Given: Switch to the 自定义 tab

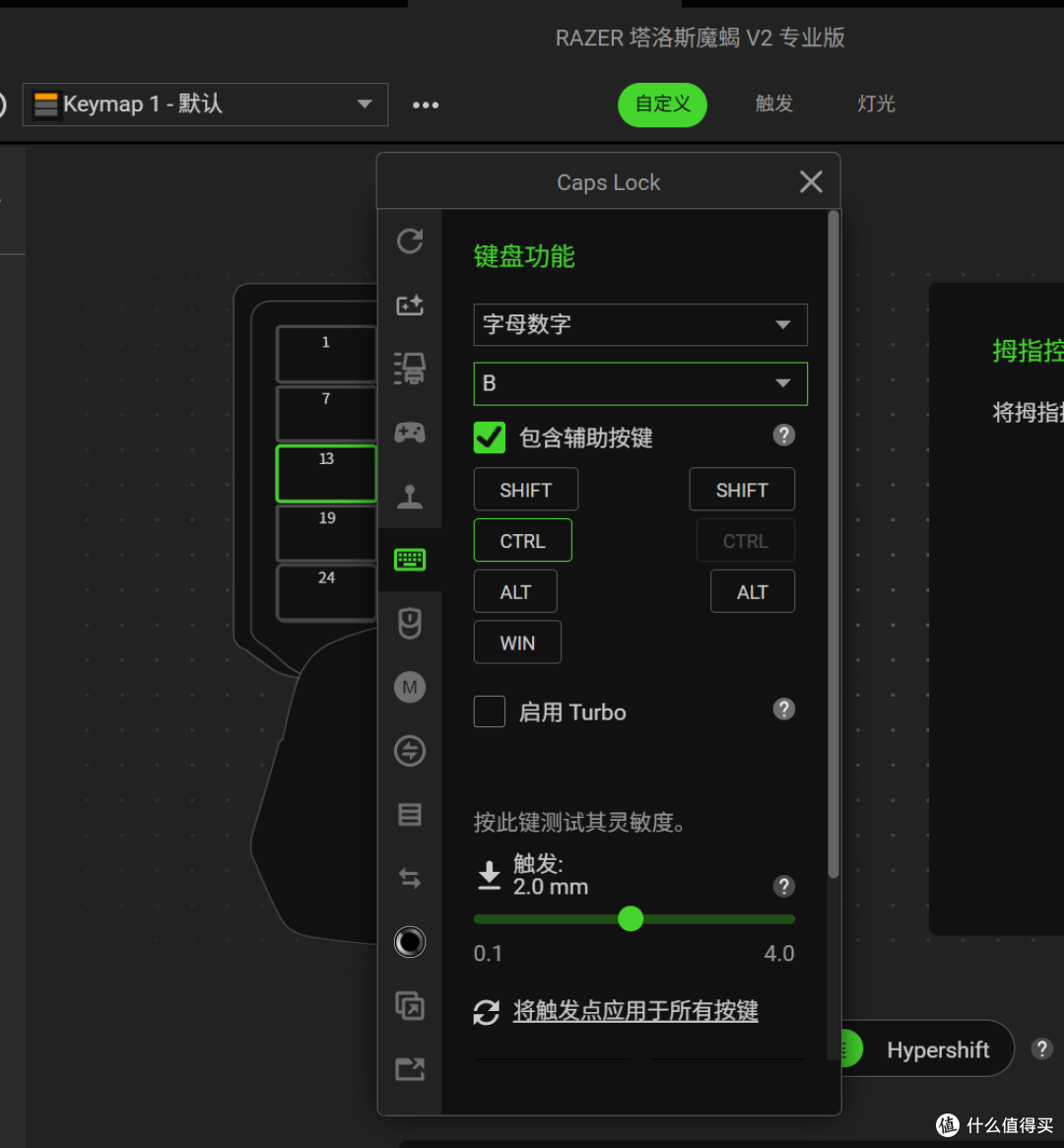Looking at the screenshot, I should click(662, 104).
